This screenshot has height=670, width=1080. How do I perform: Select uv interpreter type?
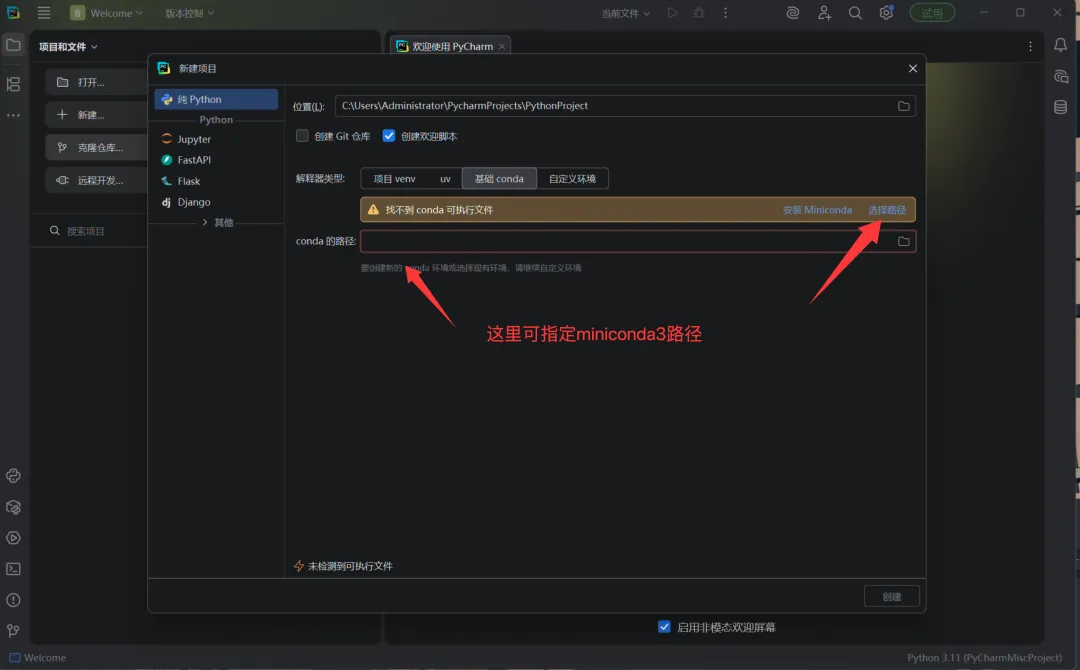tap(445, 178)
